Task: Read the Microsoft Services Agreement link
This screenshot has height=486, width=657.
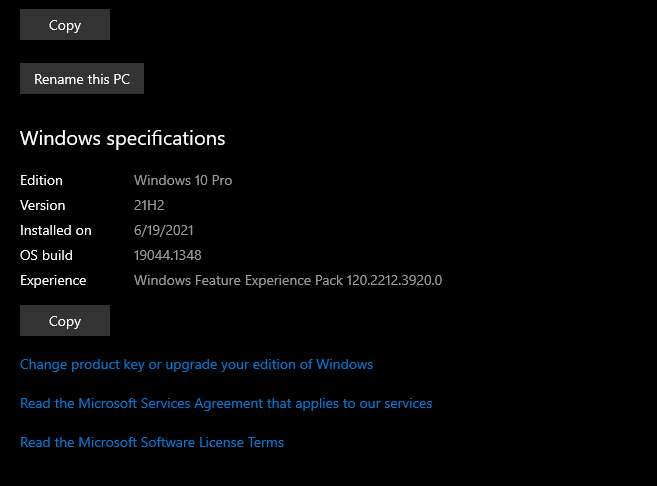Action: (x=226, y=404)
